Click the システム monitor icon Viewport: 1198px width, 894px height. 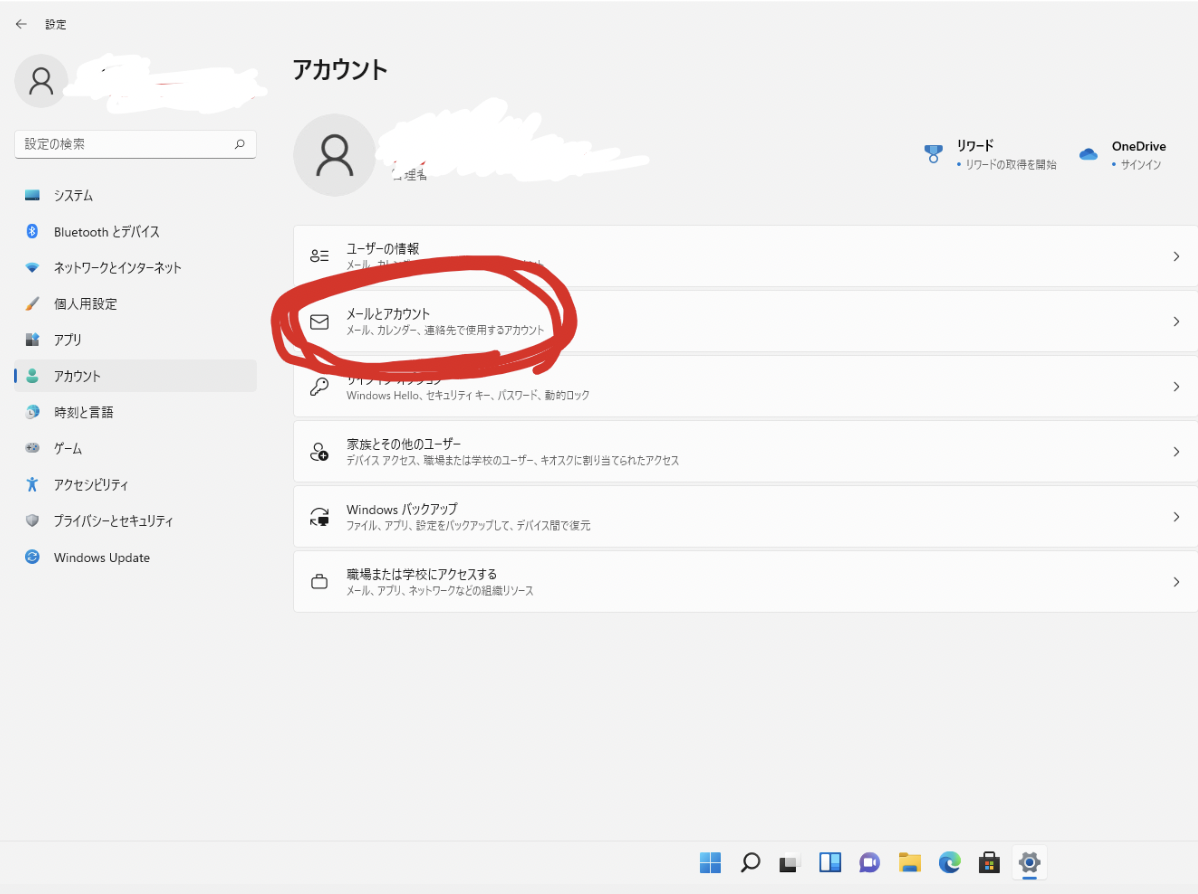click(32, 195)
